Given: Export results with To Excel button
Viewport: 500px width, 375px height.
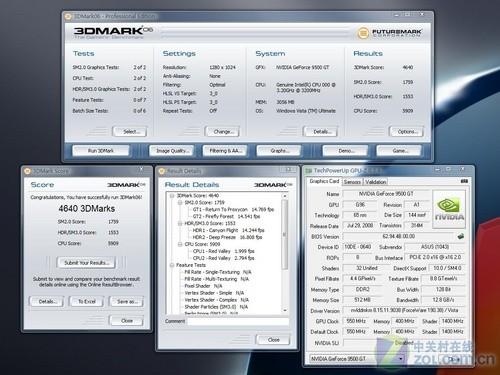Looking at the screenshot, I should [x=86, y=302].
